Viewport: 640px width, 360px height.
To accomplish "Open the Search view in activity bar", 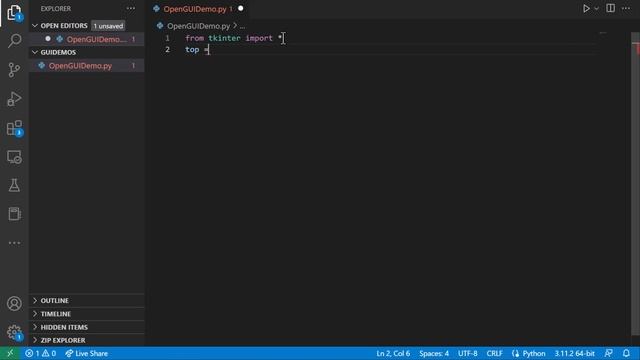I will 14,40.
